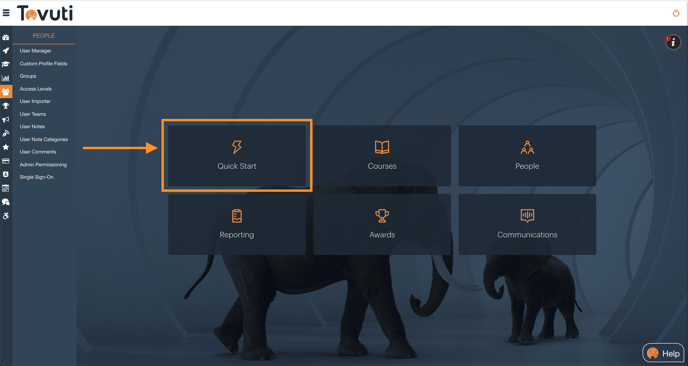Select the highlighted People sidebar icon
This screenshot has width=688, height=366.
pos(6,92)
